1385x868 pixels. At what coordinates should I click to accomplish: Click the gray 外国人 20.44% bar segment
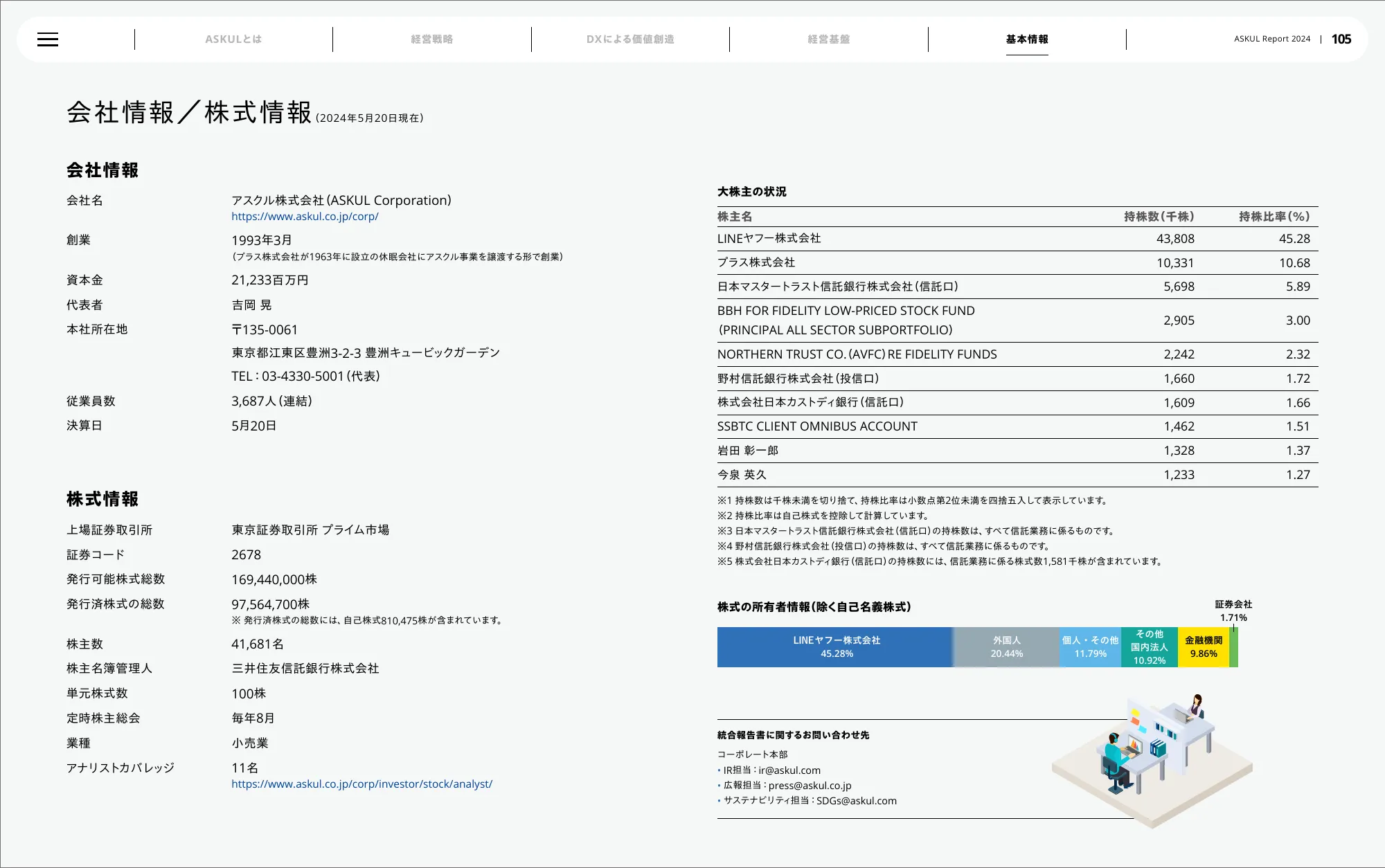[1006, 647]
